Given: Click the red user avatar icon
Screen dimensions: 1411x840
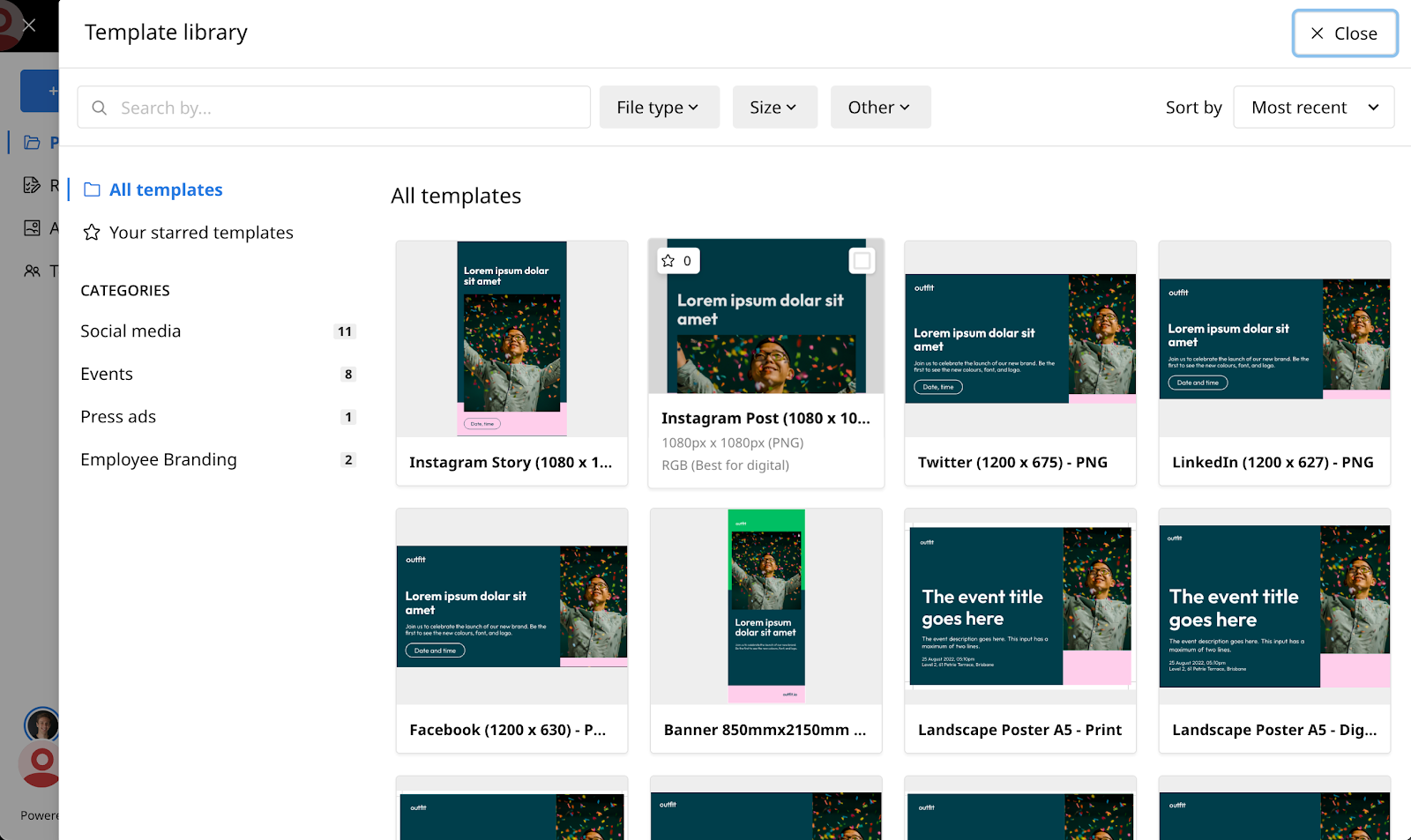Looking at the screenshot, I should coord(41,763).
